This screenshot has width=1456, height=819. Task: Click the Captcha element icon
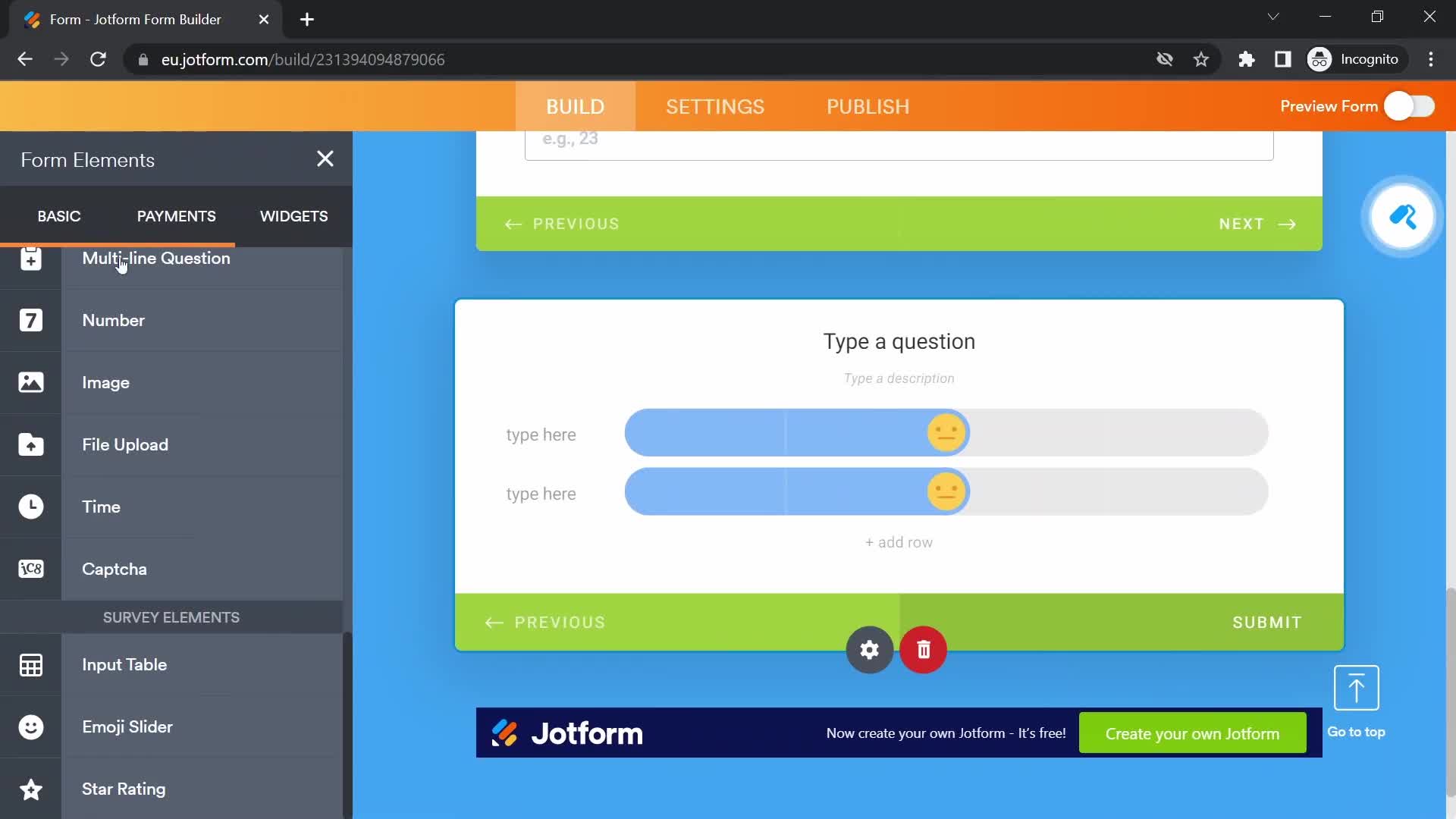click(31, 568)
